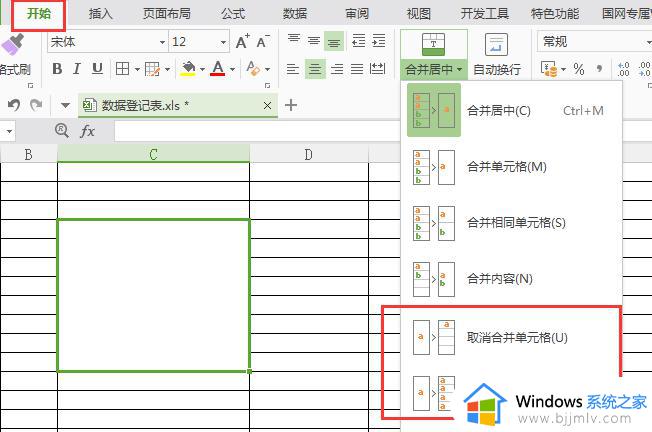Close the 数据登记表.xls document tab
The image size is (652, 432).
click(x=267, y=106)
